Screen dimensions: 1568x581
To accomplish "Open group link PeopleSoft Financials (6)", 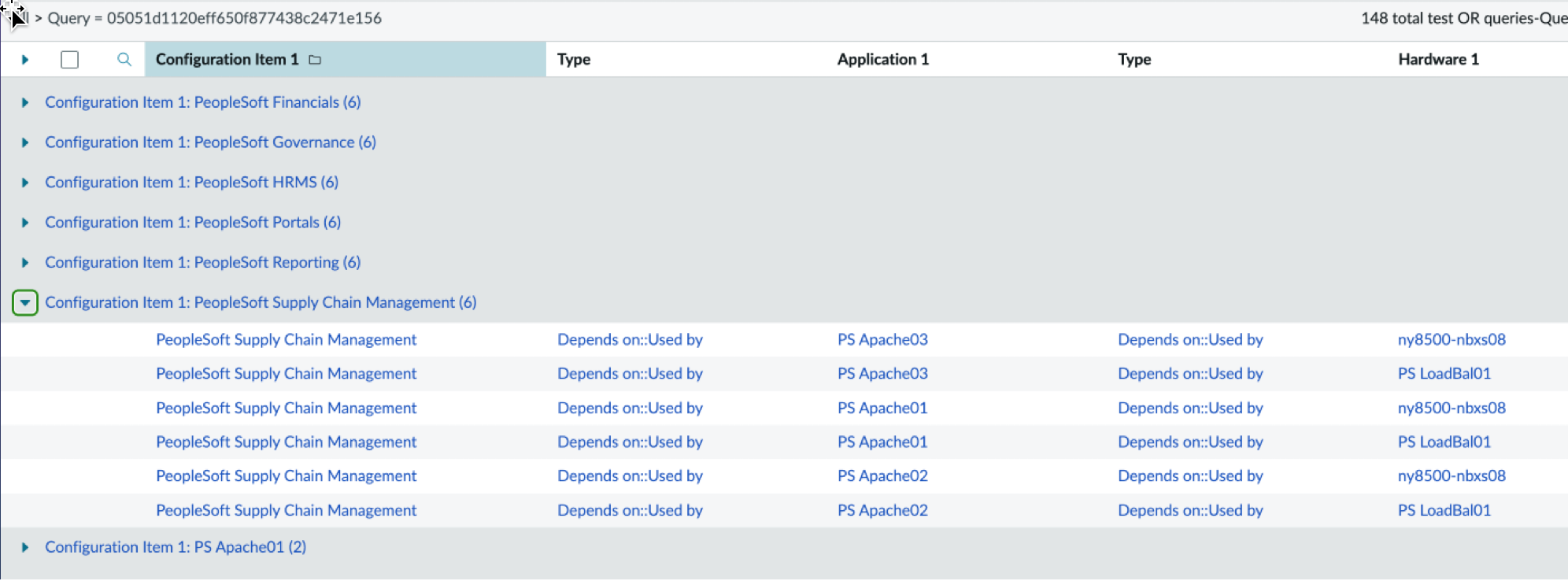I will (x=203, y=102).
